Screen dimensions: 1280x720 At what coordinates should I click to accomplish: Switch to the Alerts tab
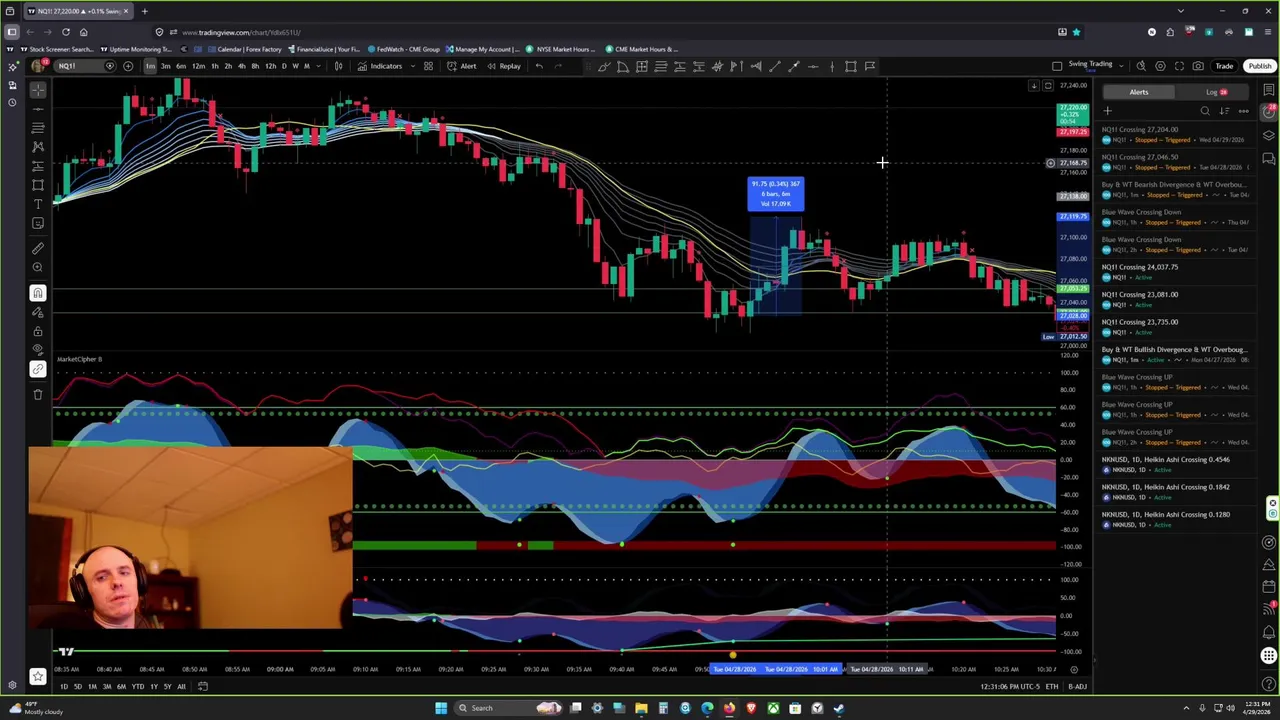point(1139,92)
